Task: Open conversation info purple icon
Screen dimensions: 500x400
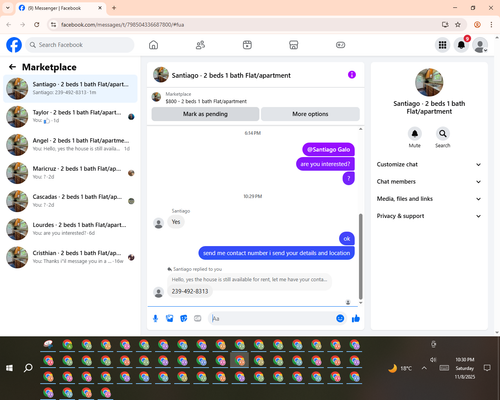Action: 352,75
